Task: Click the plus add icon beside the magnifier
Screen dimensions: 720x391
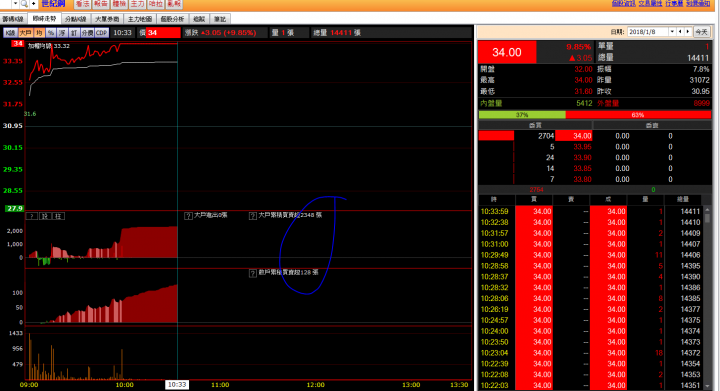Action: (x=34, y=4)
